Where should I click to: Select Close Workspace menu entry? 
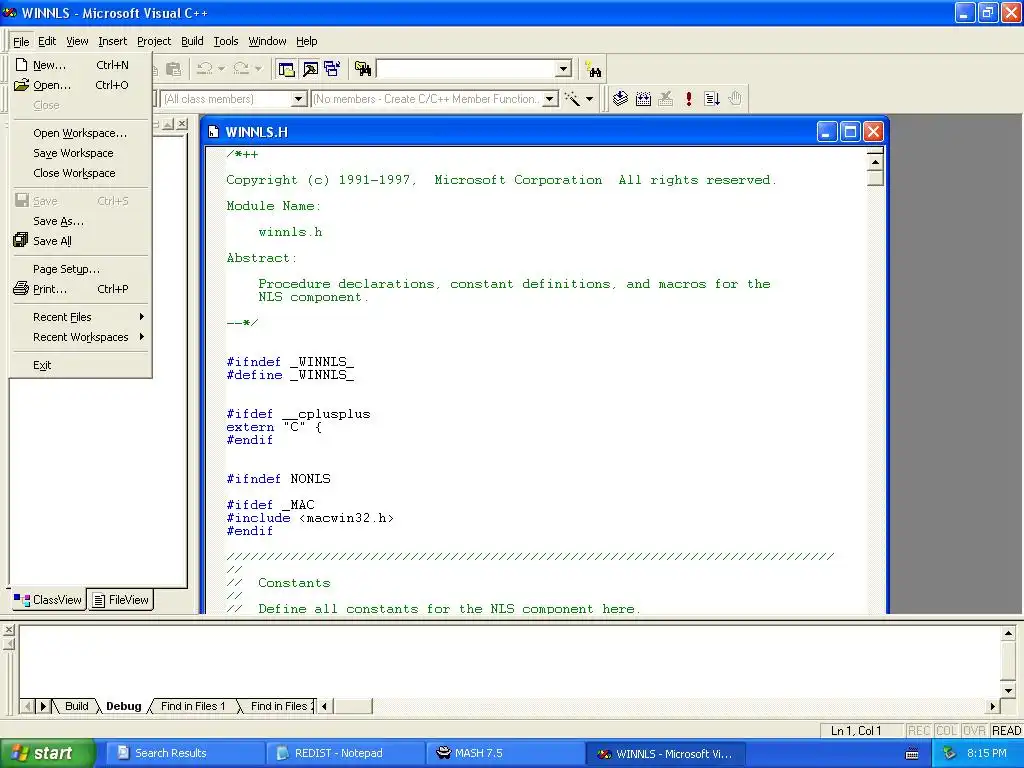[81, 173]
